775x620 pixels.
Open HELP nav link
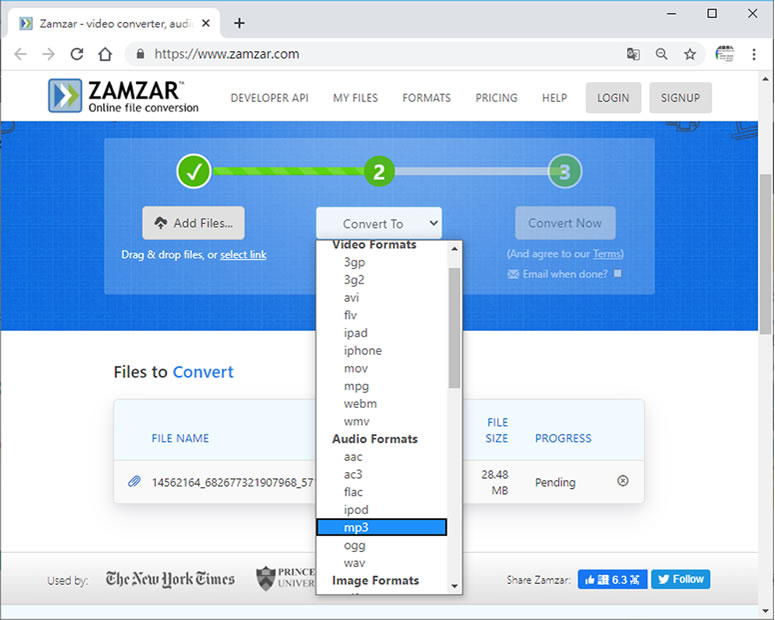(x=555, y=98)
